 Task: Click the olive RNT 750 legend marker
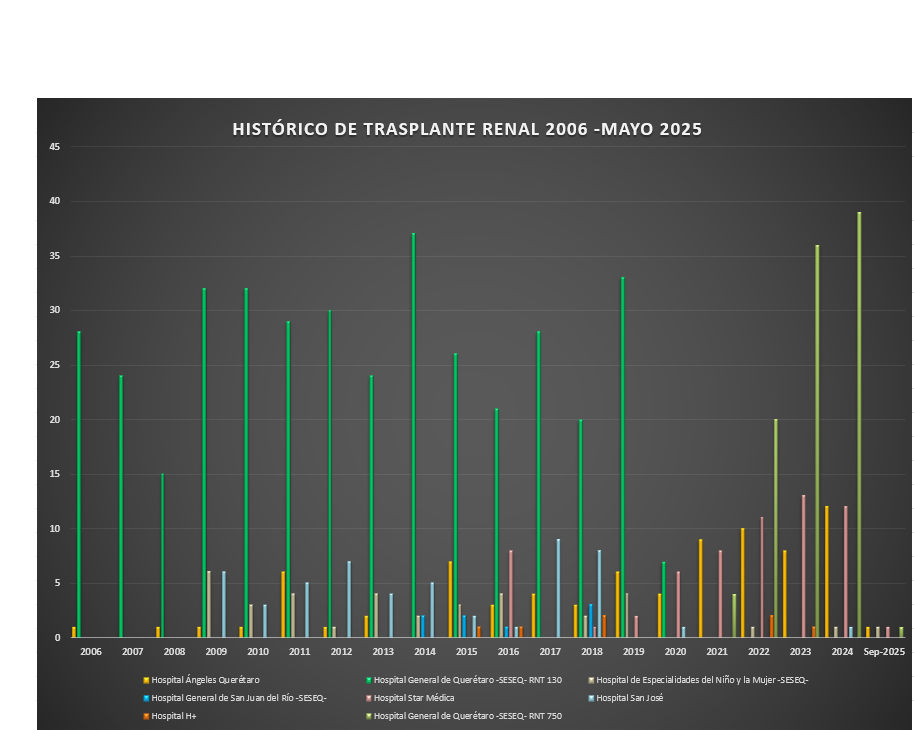coord(369,715)
